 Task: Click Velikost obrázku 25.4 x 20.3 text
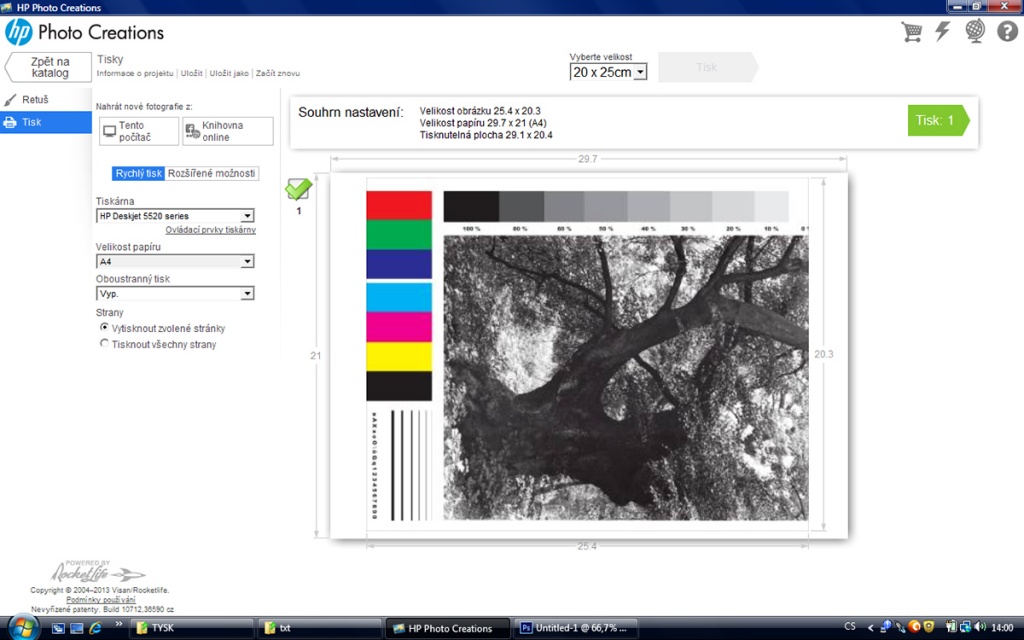(x=480, y=111)
